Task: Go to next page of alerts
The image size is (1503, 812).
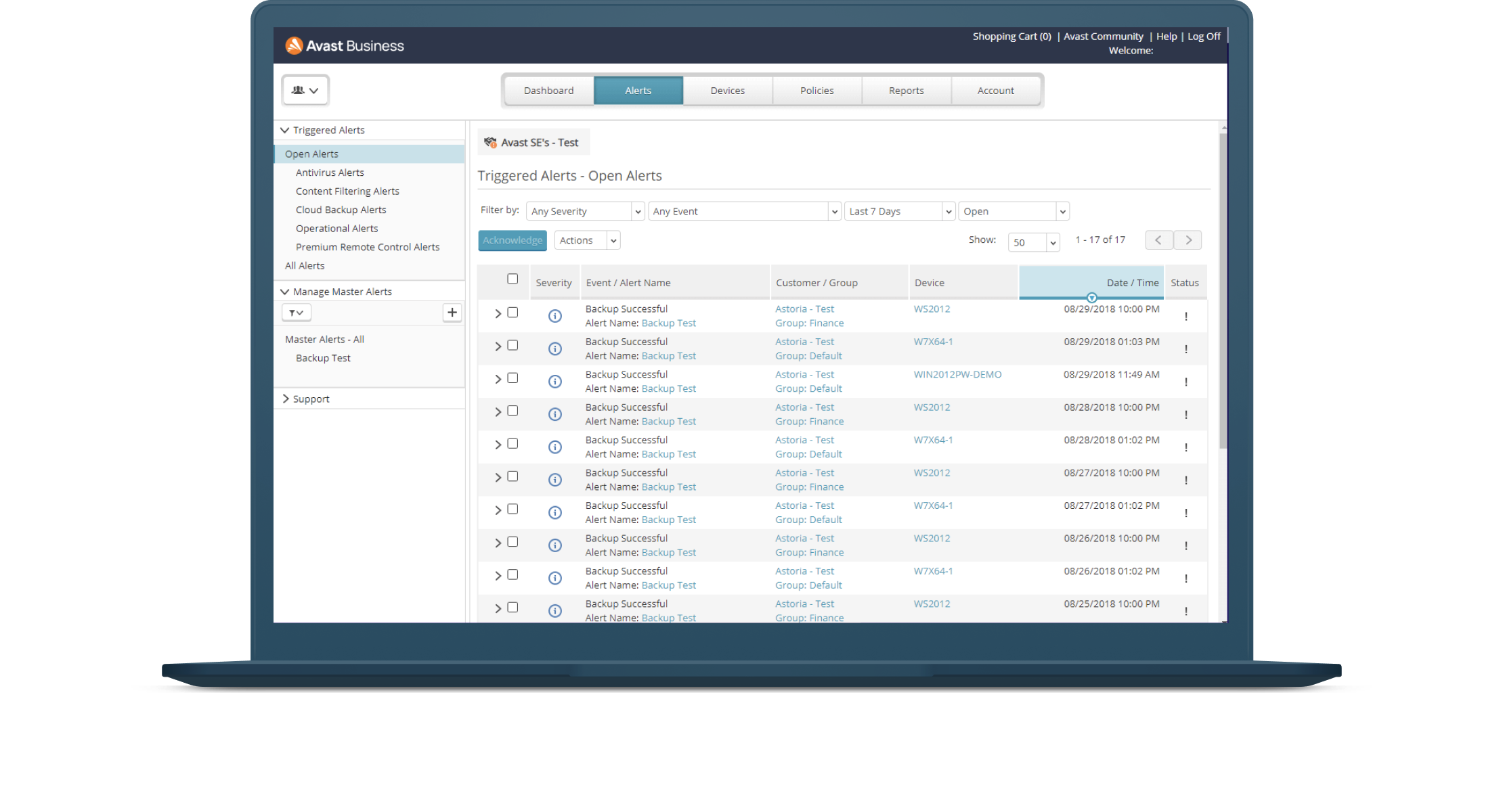Action: click(1188, 240)
